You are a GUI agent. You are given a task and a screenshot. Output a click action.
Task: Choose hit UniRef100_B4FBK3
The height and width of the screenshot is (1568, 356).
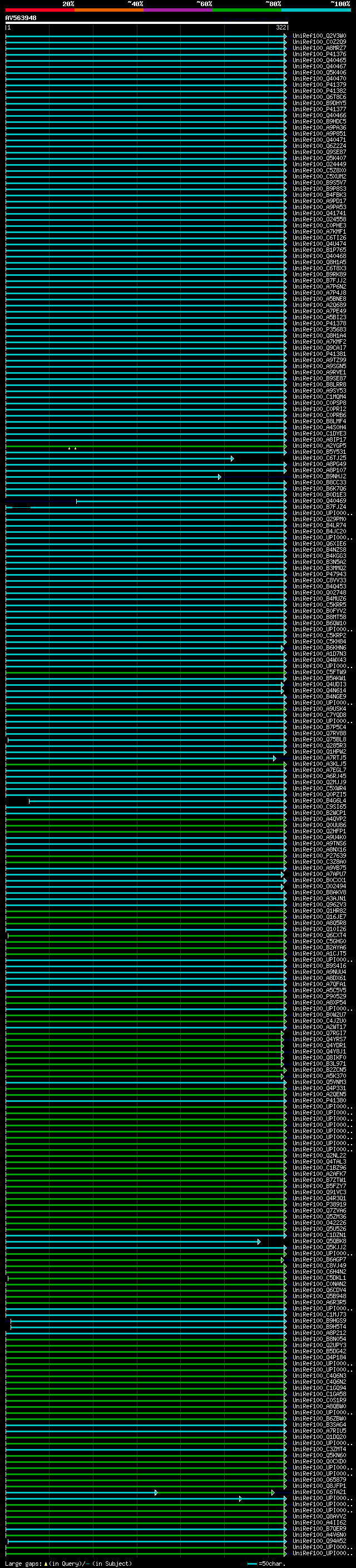(319, 195)
